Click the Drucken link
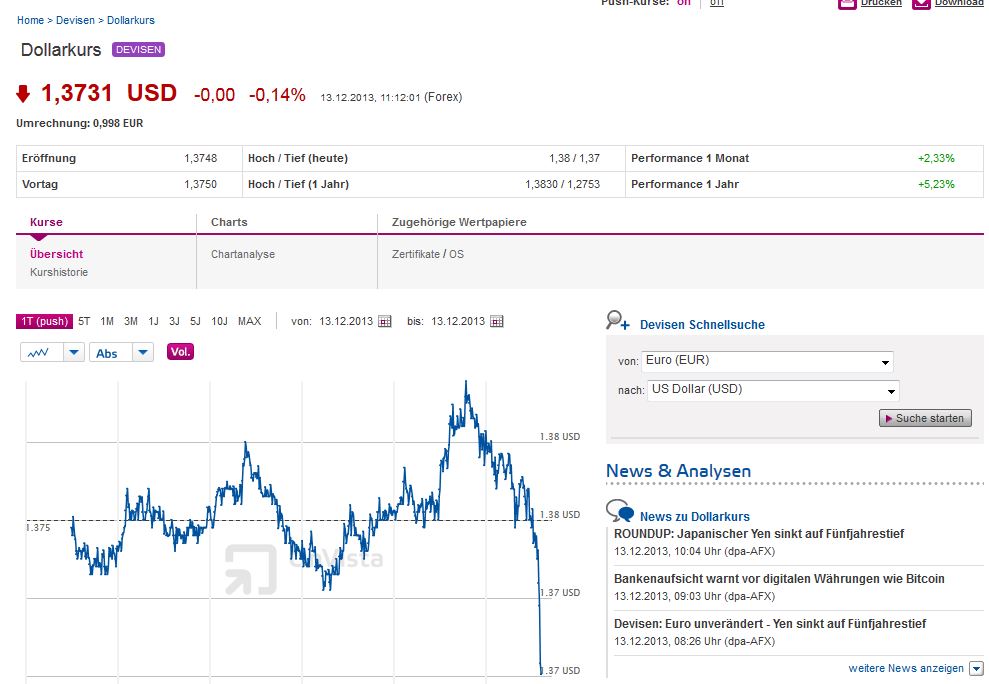The image size is (989, 684). pos(881,3)
